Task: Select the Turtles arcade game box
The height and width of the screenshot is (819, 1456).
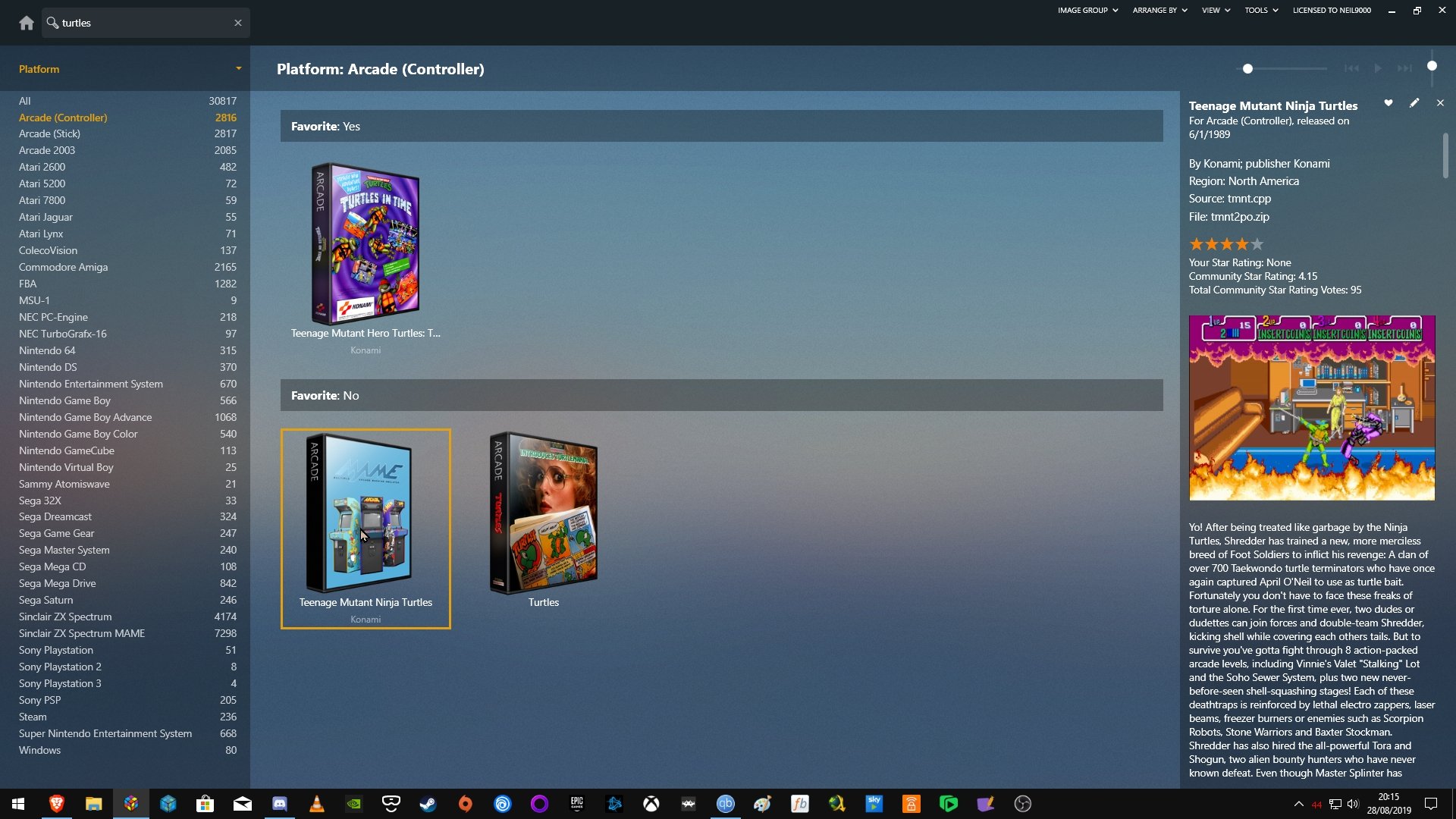Action: tap(543, 513)
